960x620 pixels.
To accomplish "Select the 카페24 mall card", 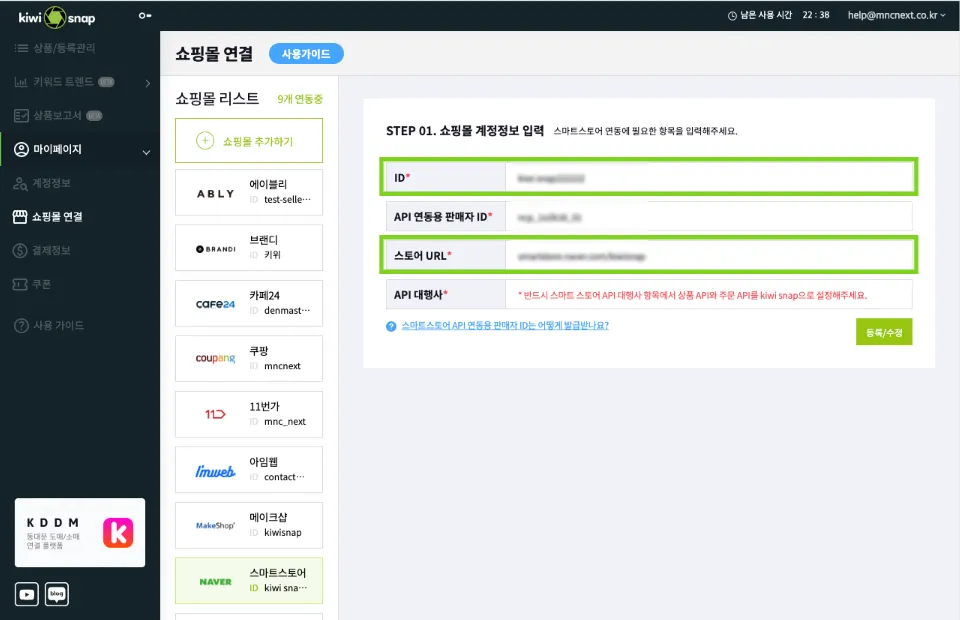I will click(249, 303).
